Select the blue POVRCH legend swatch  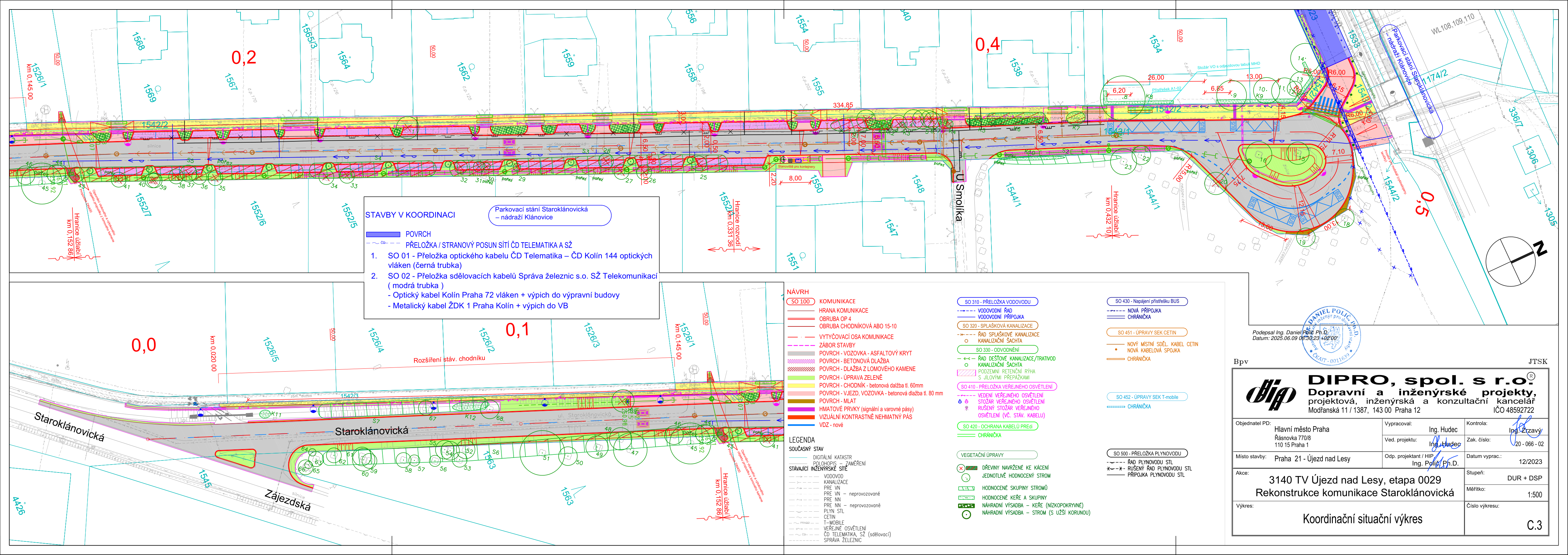click(x=383, y=234)
